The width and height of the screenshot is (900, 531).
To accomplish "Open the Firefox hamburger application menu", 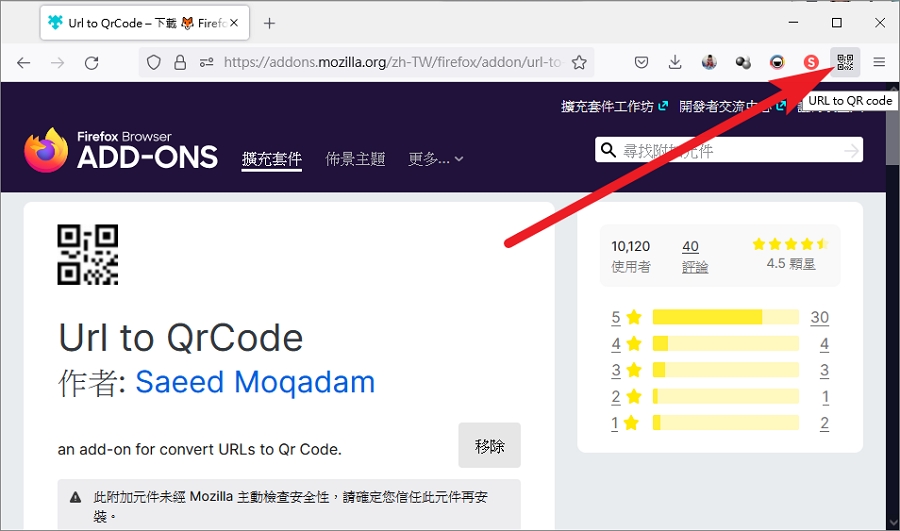I will [x=879, y=62].
